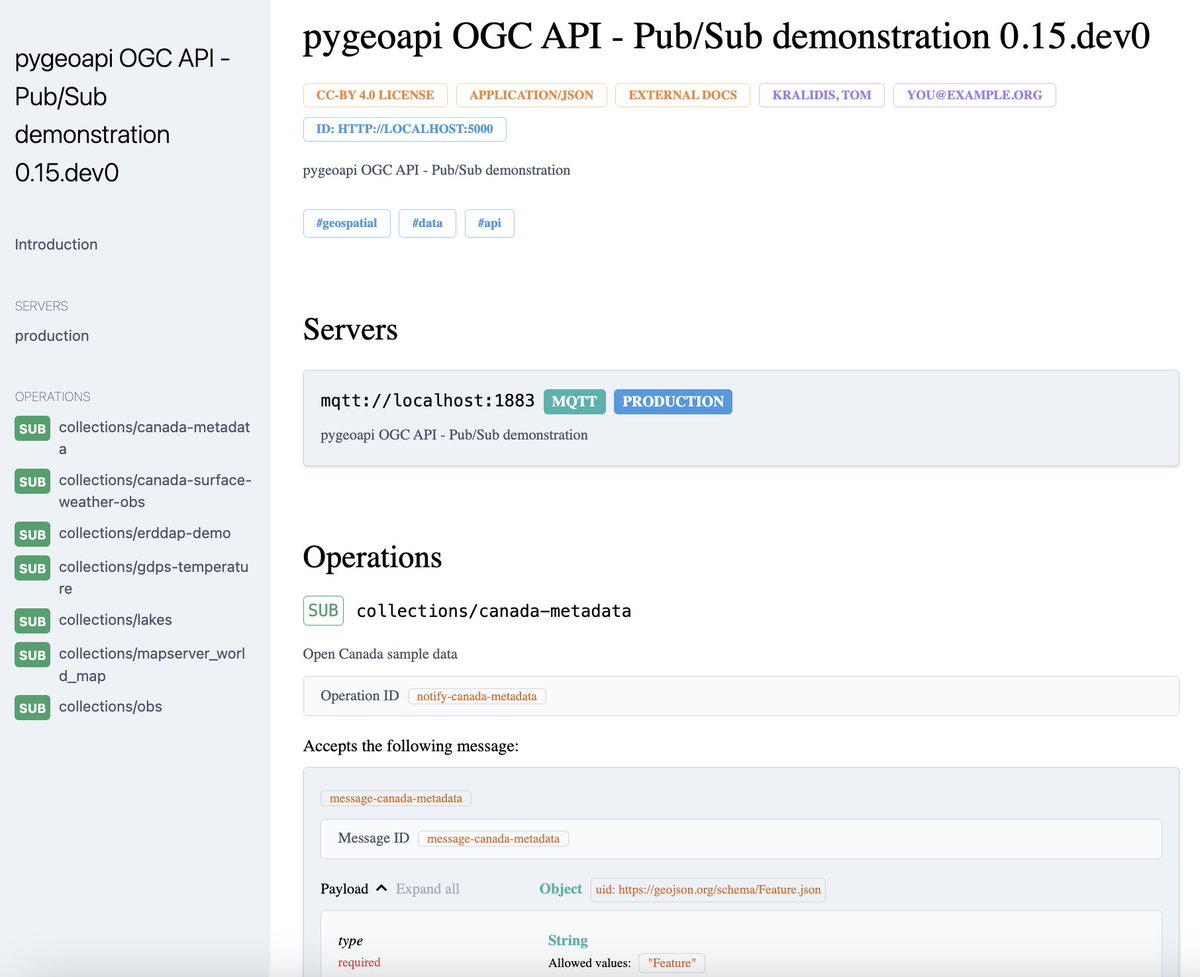This screenshot has height=977, width=1200.
Task: Click the type property name
Action: point(350,940)
